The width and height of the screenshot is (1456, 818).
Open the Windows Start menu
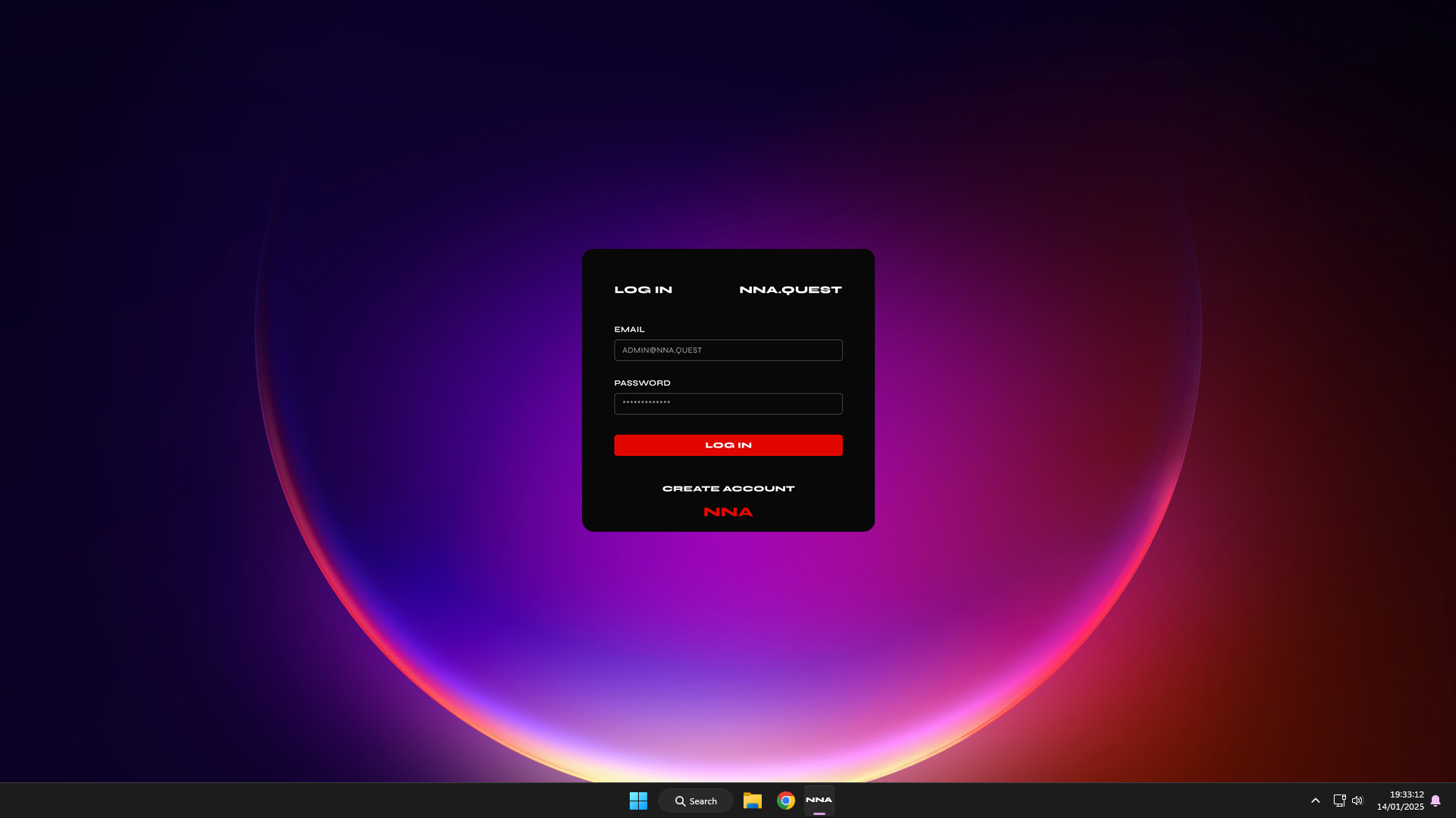[x=638, y=801]
